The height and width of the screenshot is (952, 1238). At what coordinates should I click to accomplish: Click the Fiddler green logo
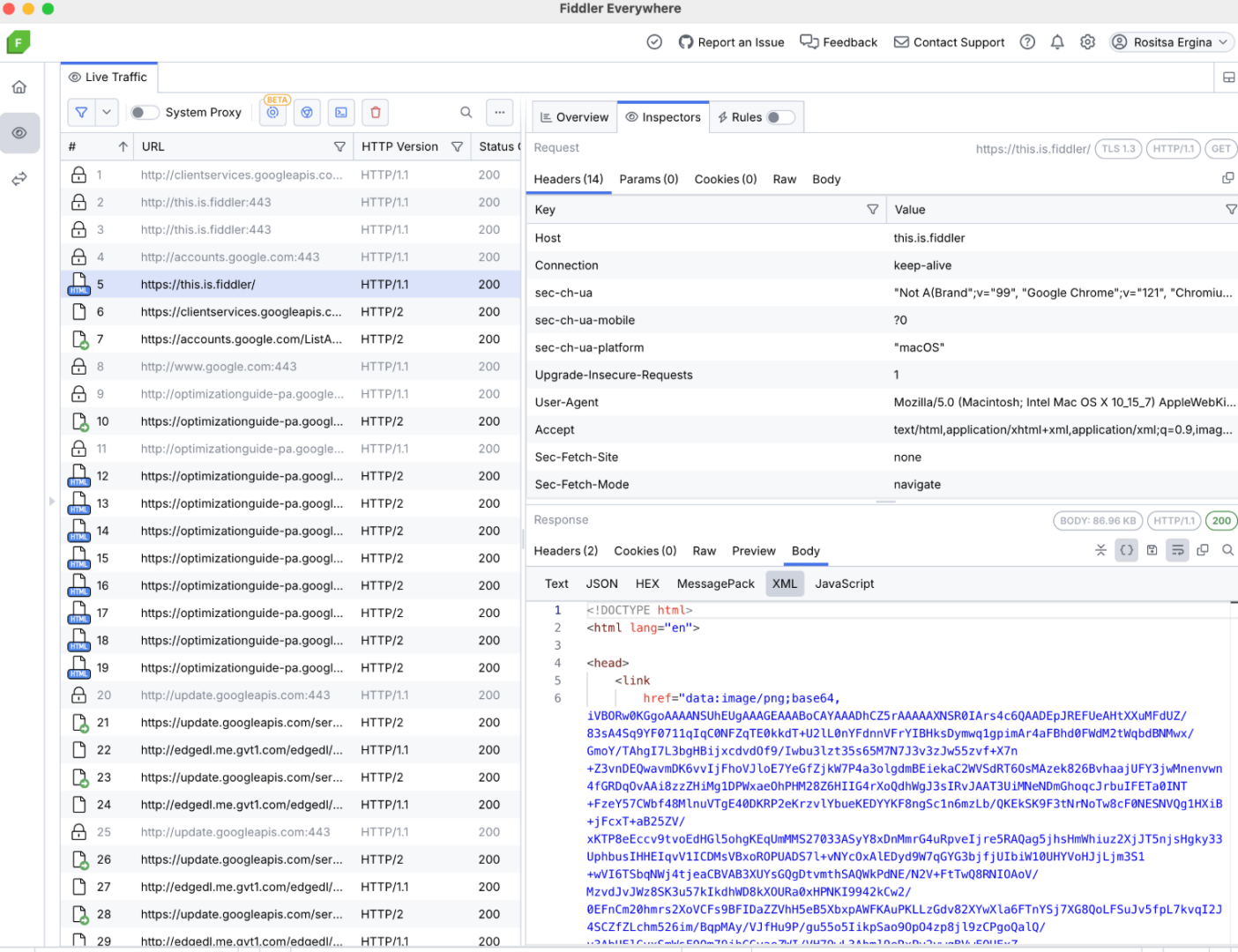(x=19, y=42)
